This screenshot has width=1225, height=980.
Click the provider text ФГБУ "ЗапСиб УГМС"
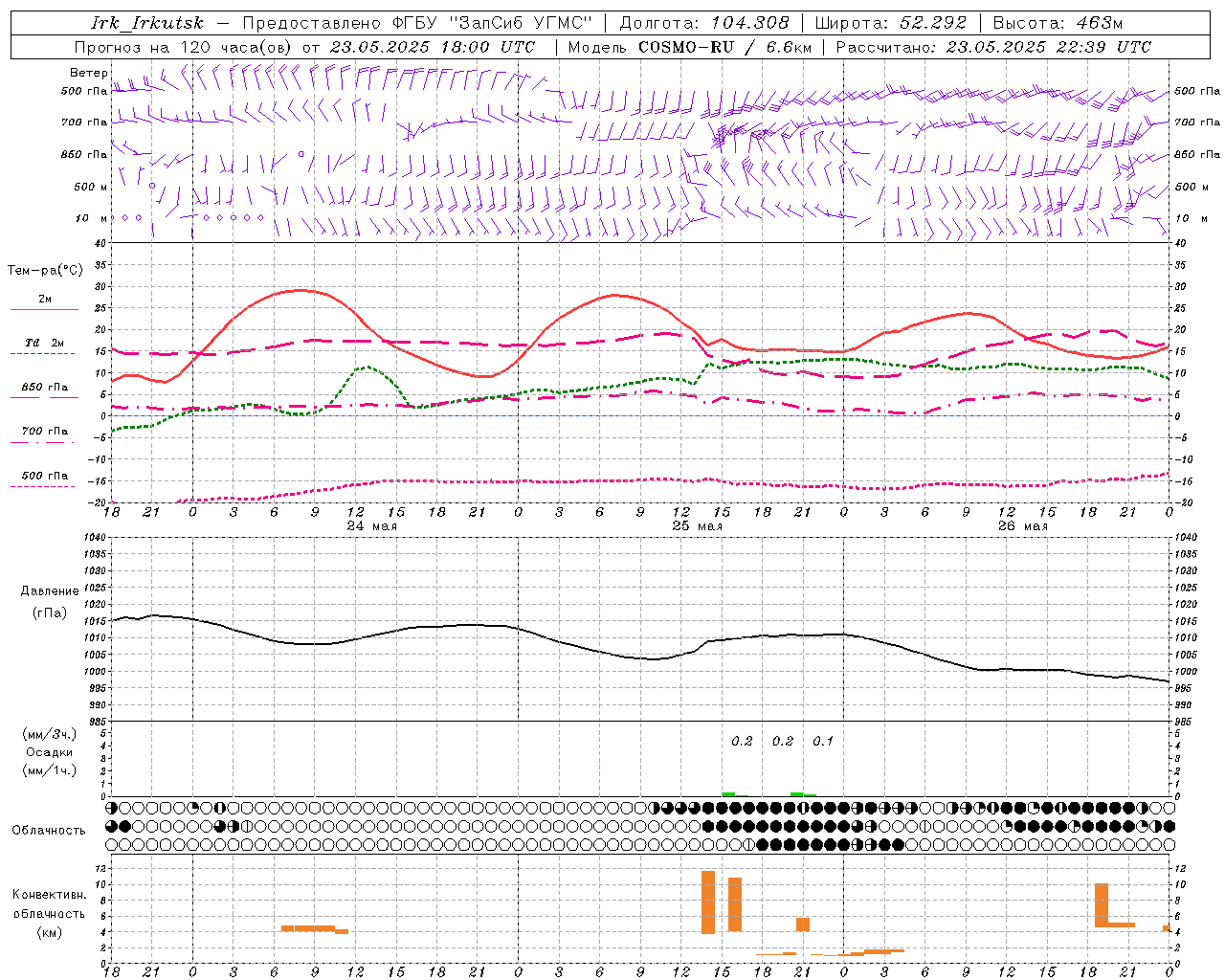(492, 23)
